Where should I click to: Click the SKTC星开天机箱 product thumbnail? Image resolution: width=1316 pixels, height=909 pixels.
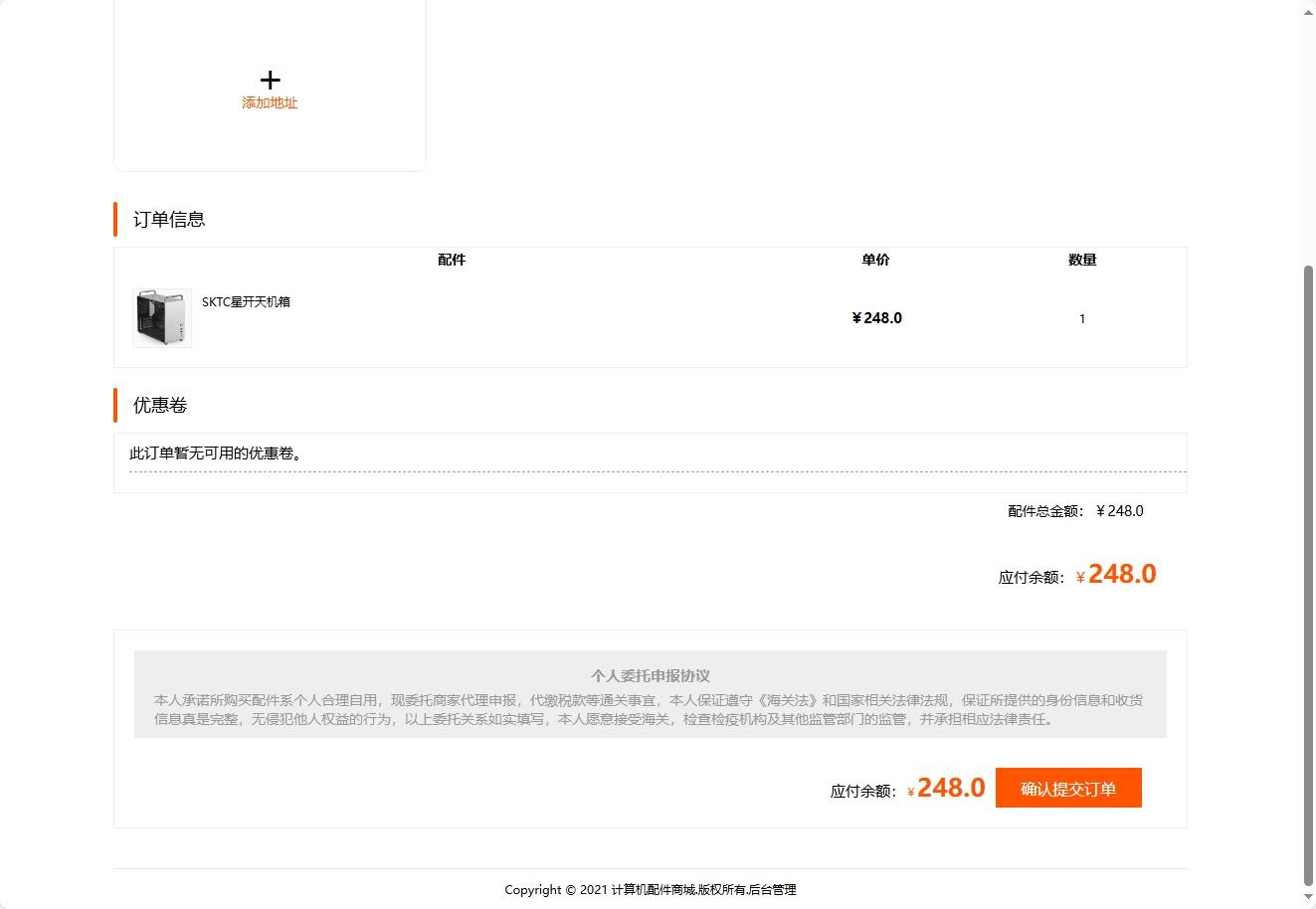coord(160,317)
